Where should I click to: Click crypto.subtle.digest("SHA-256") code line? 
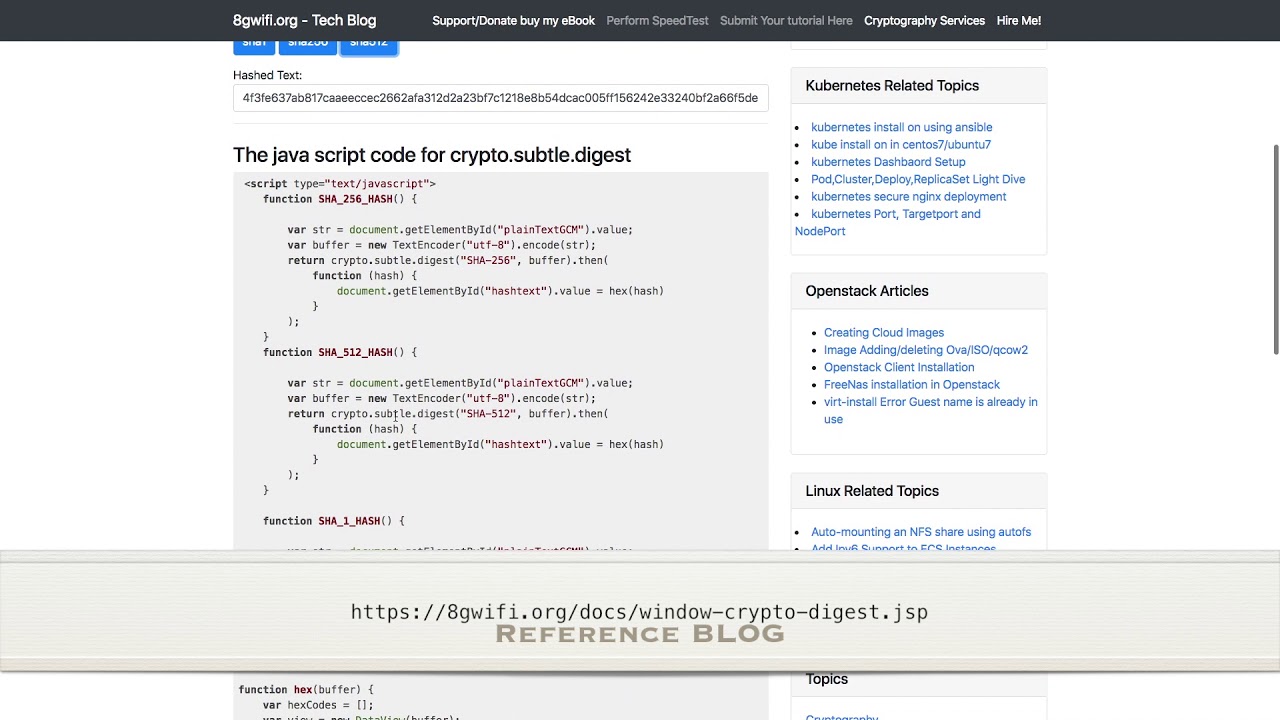448,260
